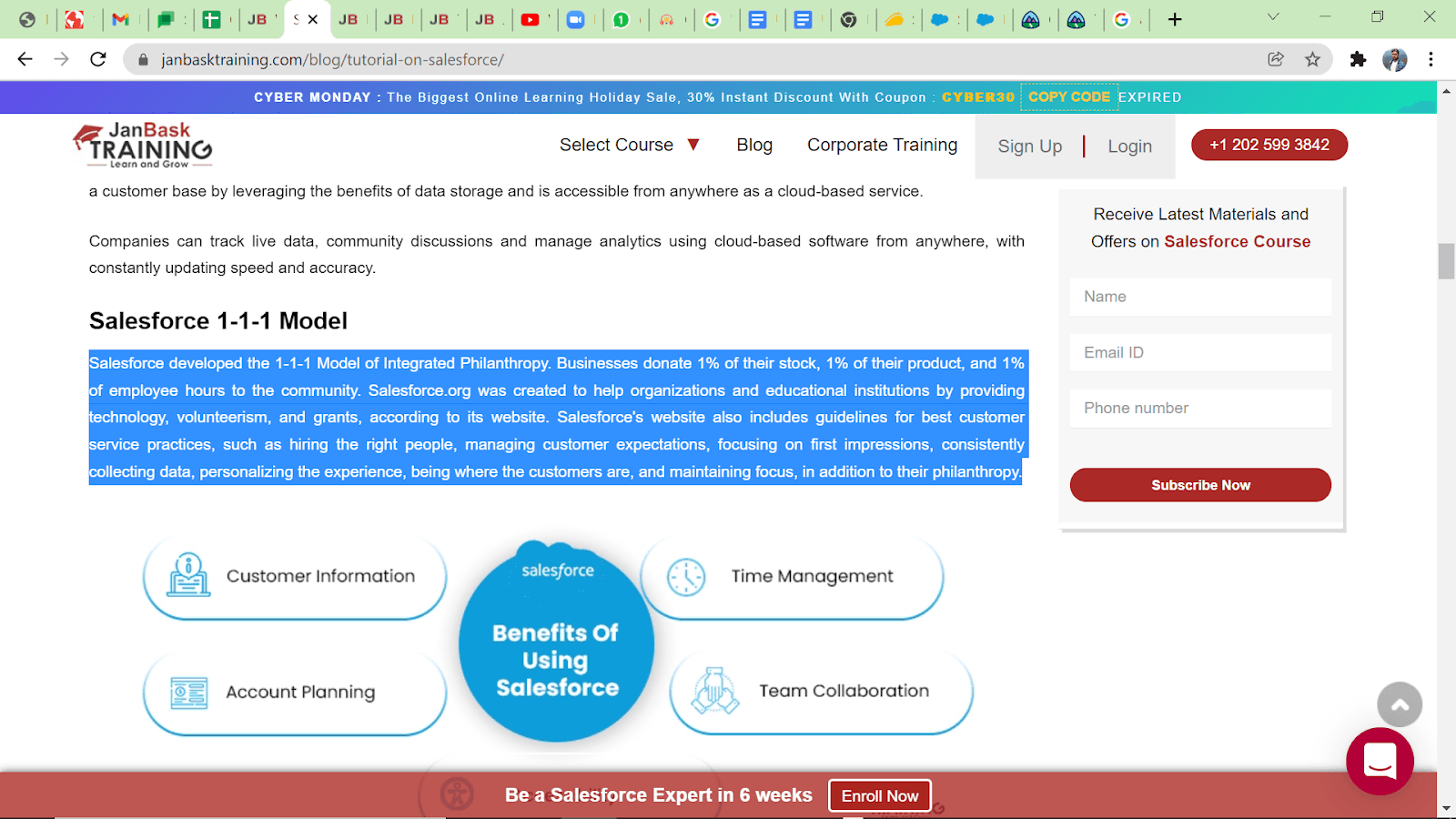The width and height of the screenshot is (1456, 819).
Task: Click the Be a Salesforce Expert banner text
Action: [658, 795]
